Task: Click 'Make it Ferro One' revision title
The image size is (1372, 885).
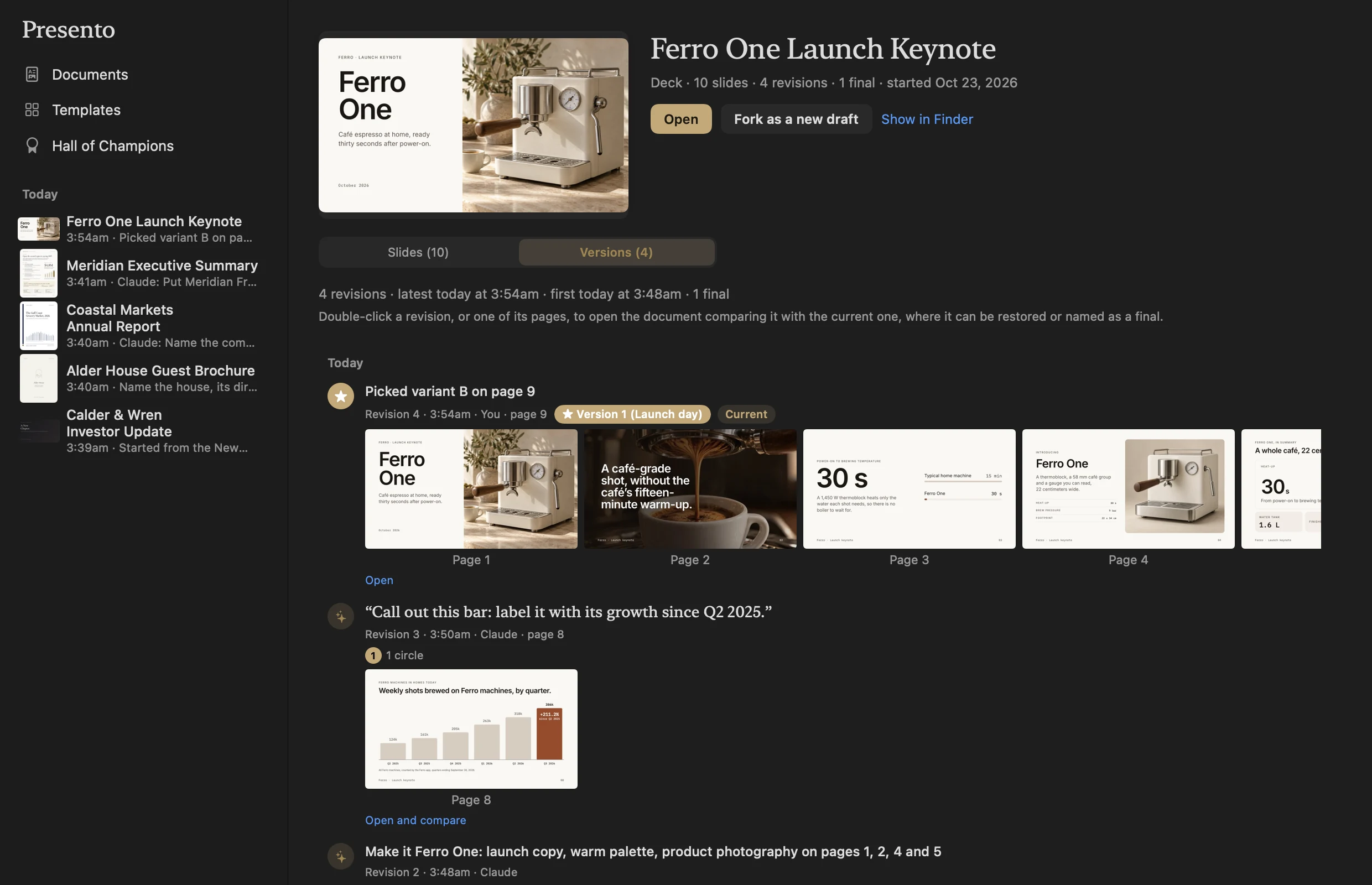Action: 653,851
